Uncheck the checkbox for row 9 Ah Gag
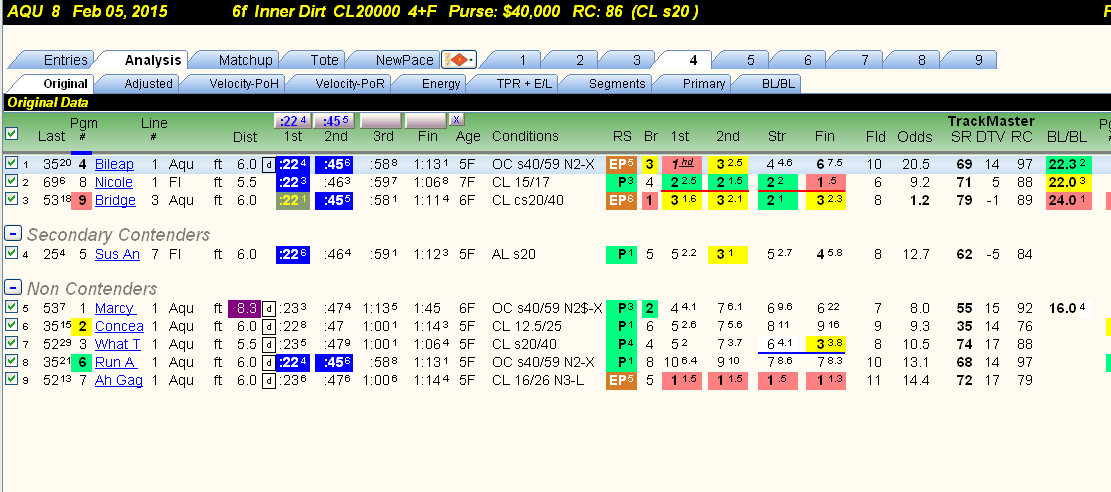Viewport: 1111px width, 492px height. tap(11, 380)
